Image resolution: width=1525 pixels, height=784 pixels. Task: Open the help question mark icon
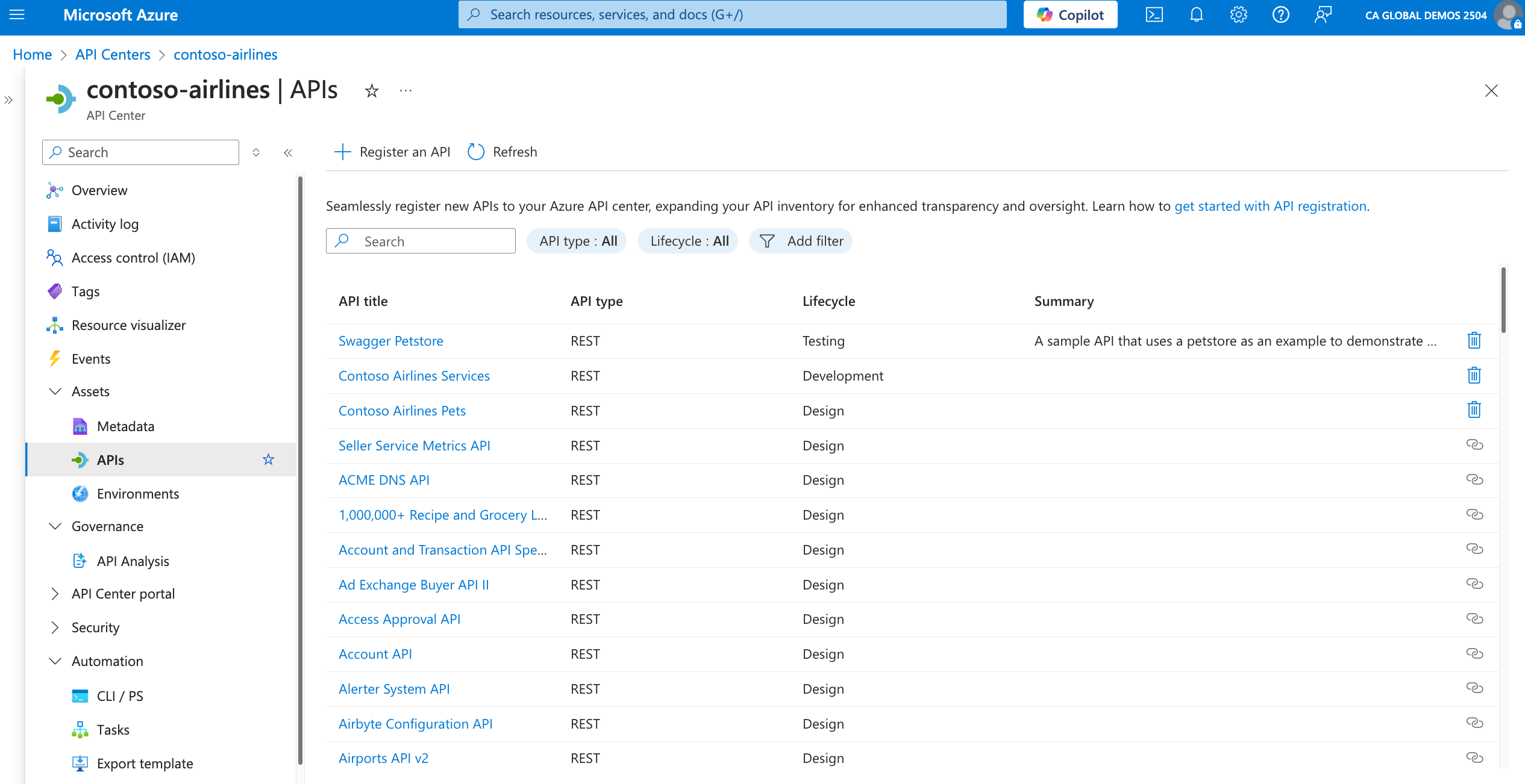[1280, 14]
